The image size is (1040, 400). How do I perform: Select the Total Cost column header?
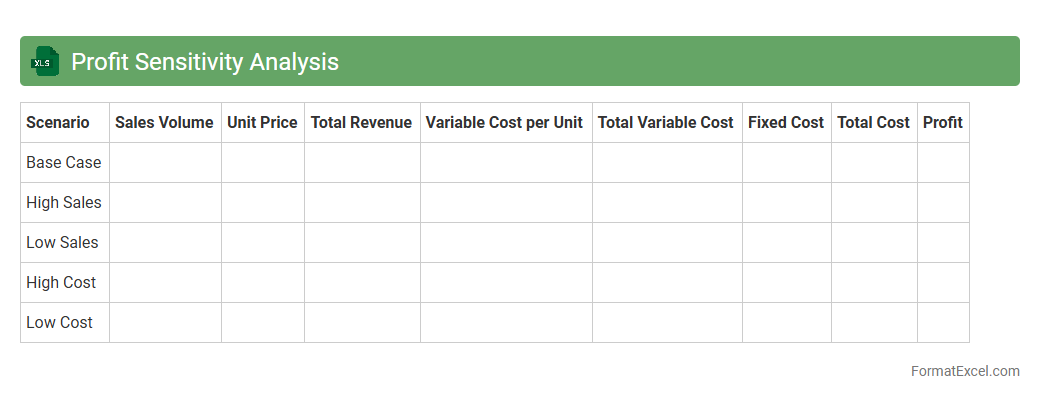pyautogui.click(x=873, y=122)
